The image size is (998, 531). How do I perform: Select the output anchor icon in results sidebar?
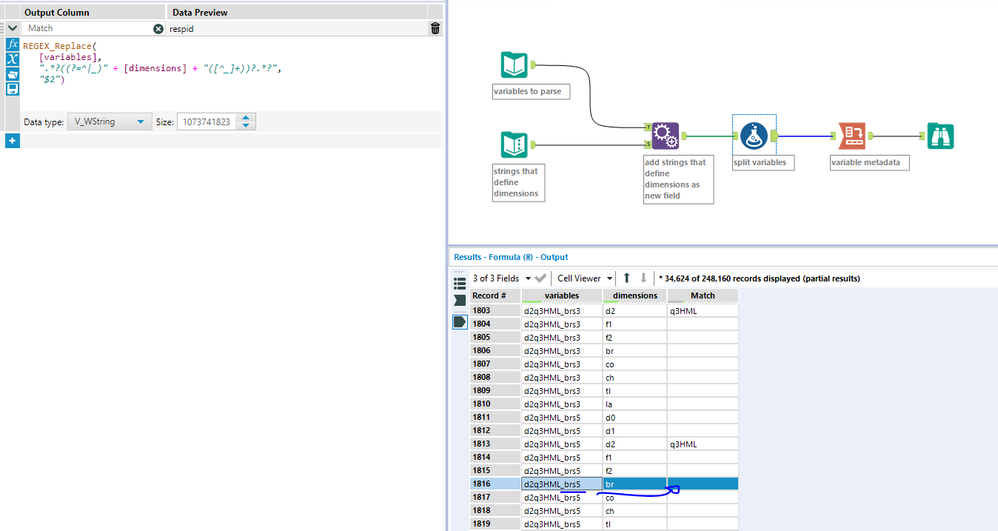click(x=460, y=321)
